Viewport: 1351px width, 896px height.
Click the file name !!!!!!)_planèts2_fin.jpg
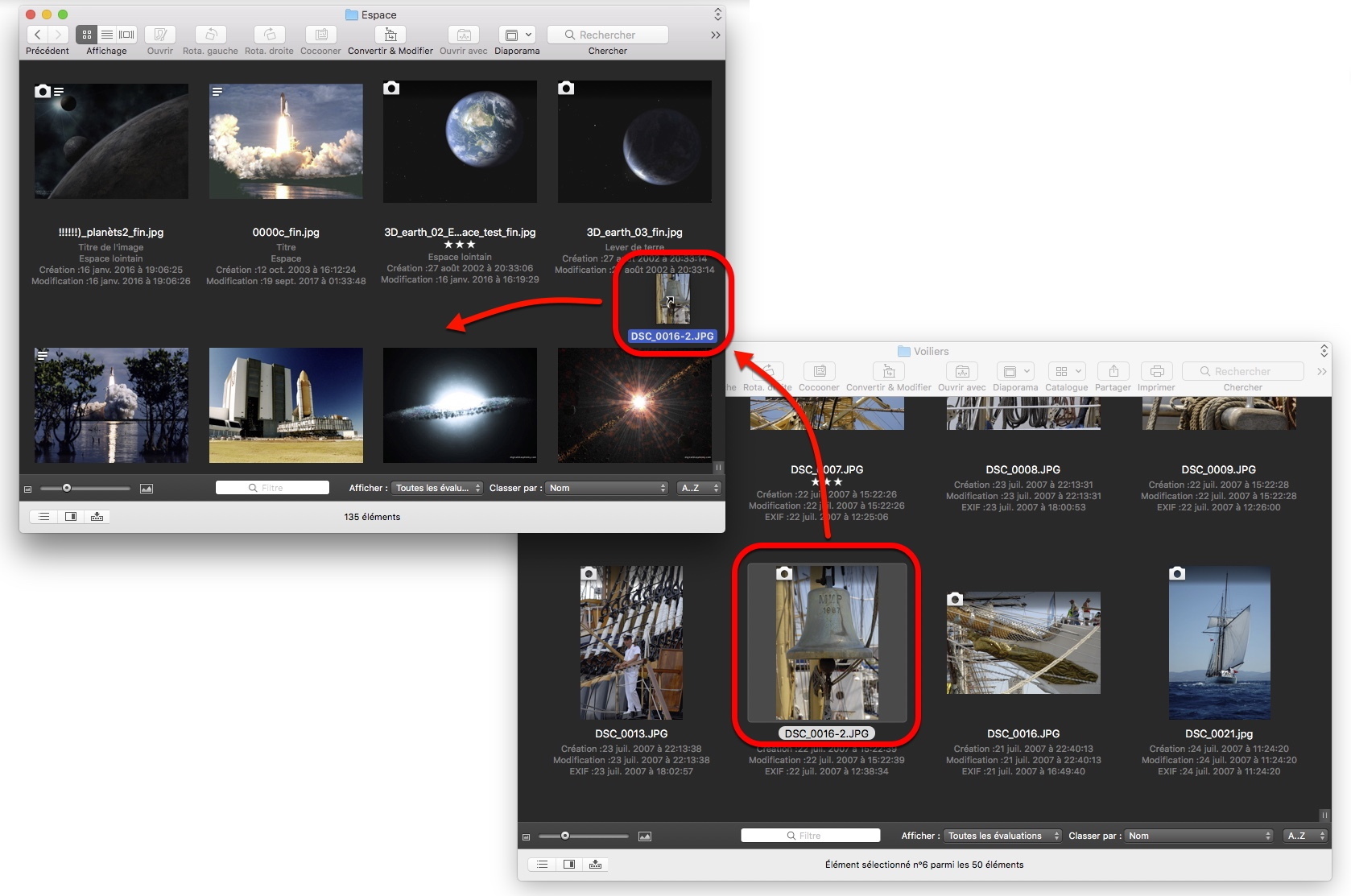coord(111,232)
